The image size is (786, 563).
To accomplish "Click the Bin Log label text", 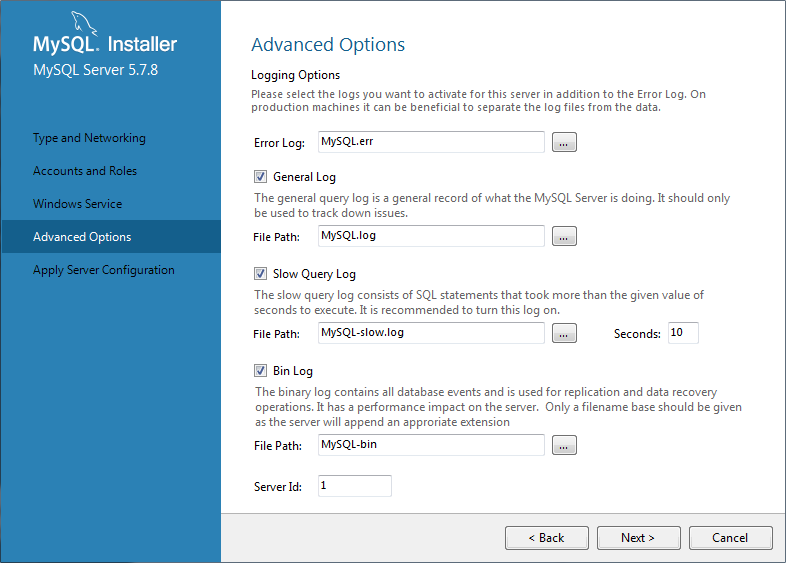I will 293,371.
